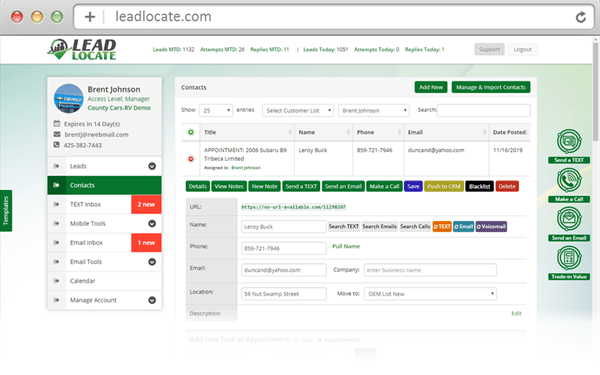Click the Edit description link
This screenshot has height=375, width=600.
click(517, 313)
